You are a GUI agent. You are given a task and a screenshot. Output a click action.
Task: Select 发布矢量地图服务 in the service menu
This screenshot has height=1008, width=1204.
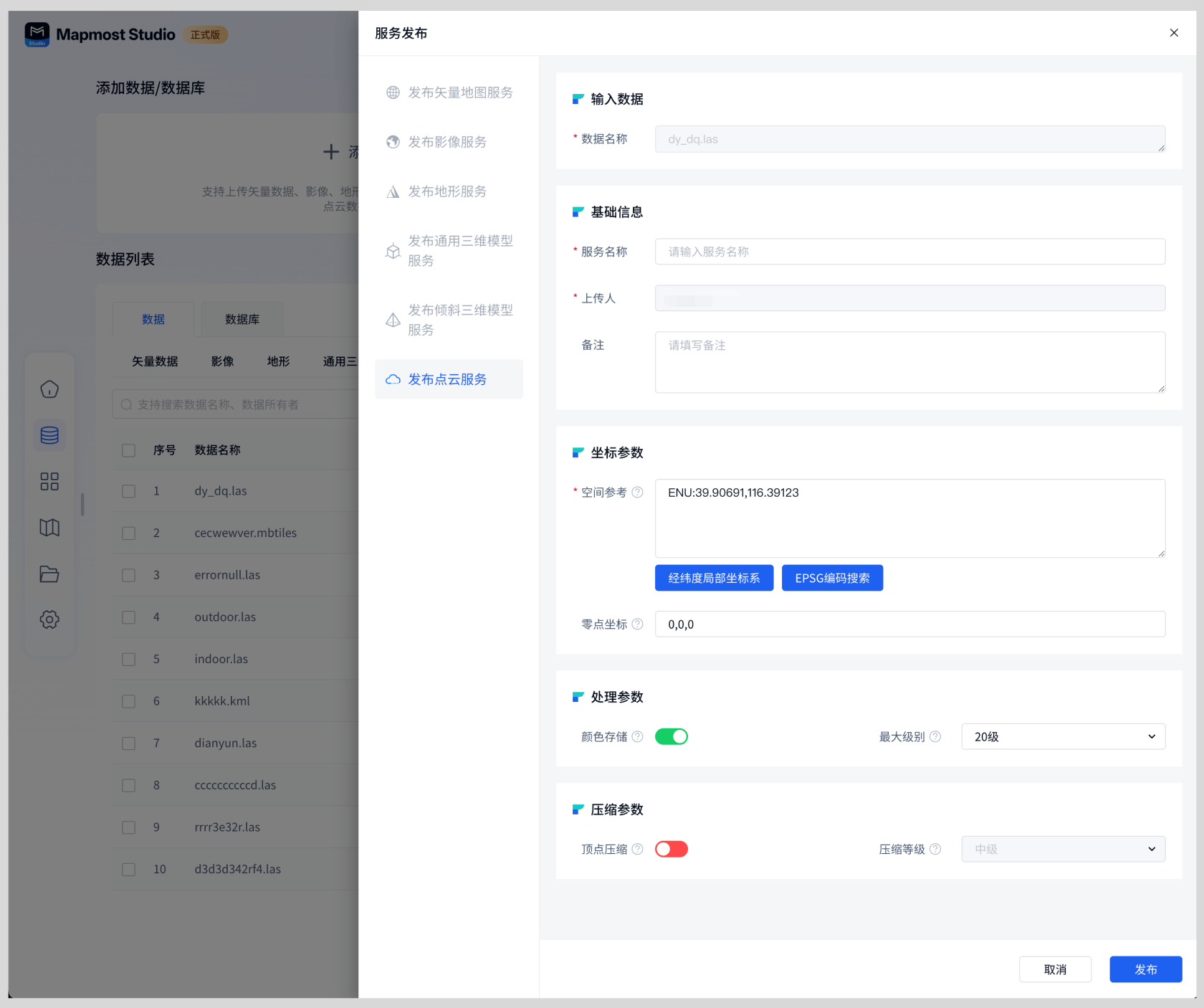coord(459,92)
